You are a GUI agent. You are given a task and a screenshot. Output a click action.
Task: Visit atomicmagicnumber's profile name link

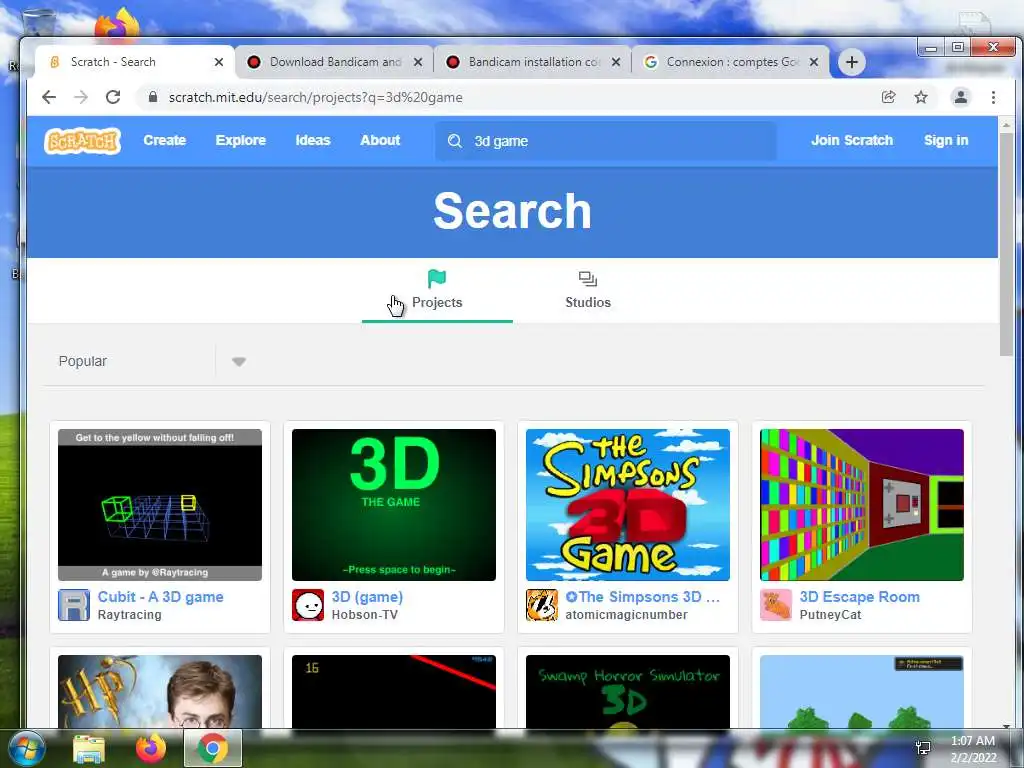click(x=626, y=615)
